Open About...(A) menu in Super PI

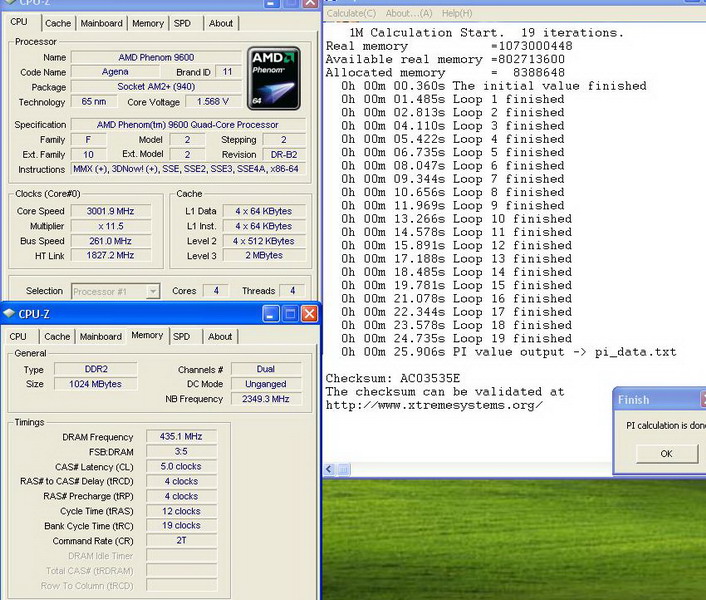[409, 14]
